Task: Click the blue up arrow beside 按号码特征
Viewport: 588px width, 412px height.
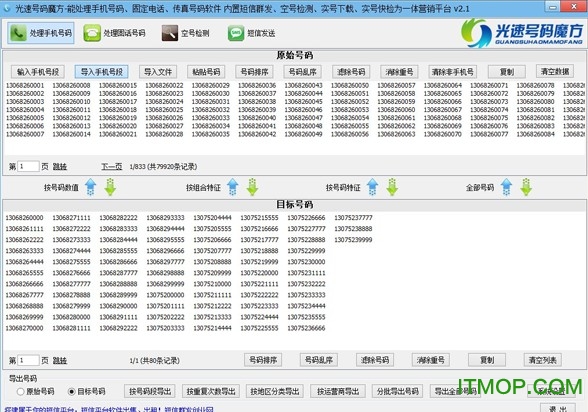Action: click(372, 187)
